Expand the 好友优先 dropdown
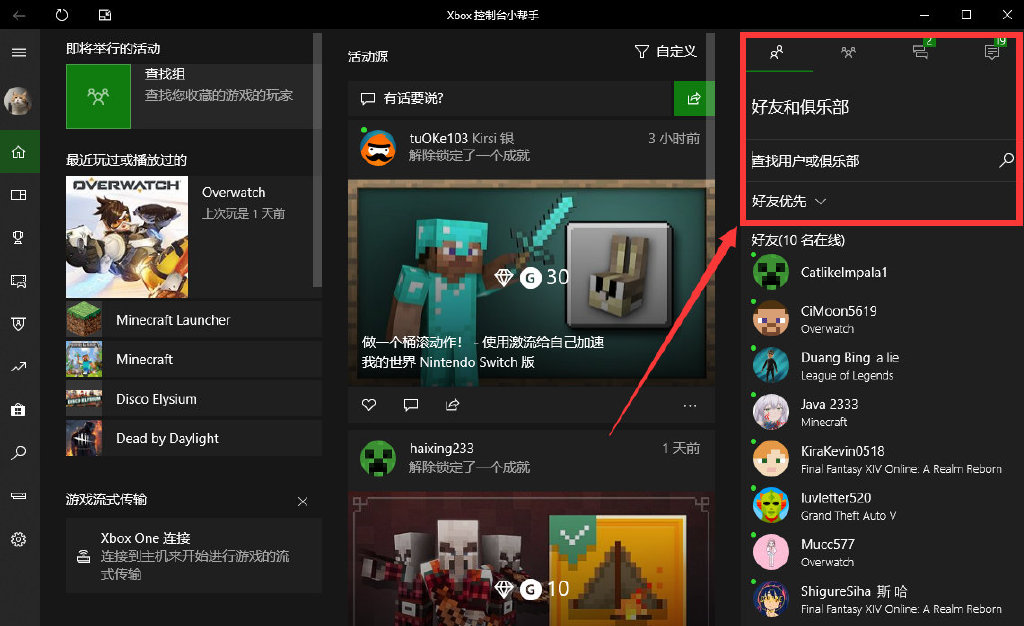Viewport: 1024px width, 626px height. click(789, 201)
